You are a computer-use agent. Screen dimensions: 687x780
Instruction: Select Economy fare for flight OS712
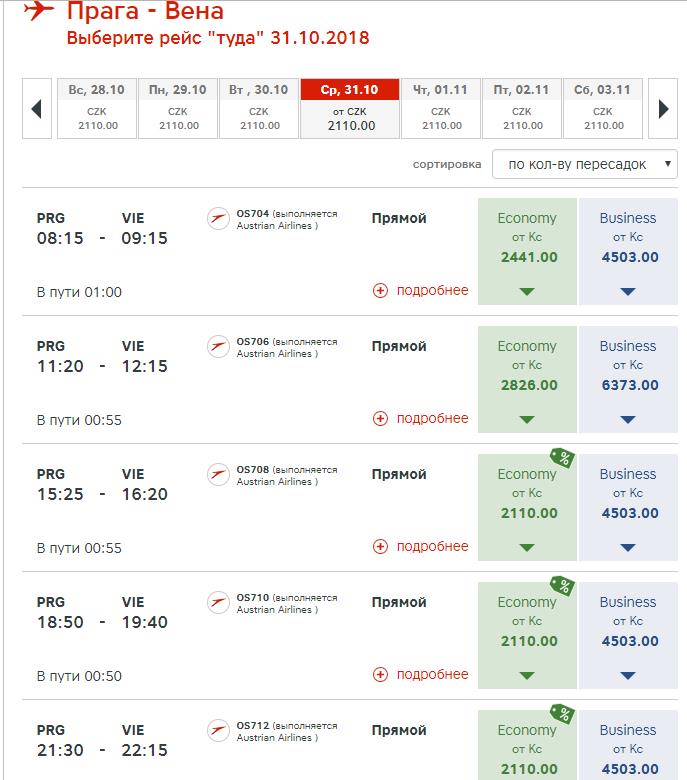(x=527, y=745)
